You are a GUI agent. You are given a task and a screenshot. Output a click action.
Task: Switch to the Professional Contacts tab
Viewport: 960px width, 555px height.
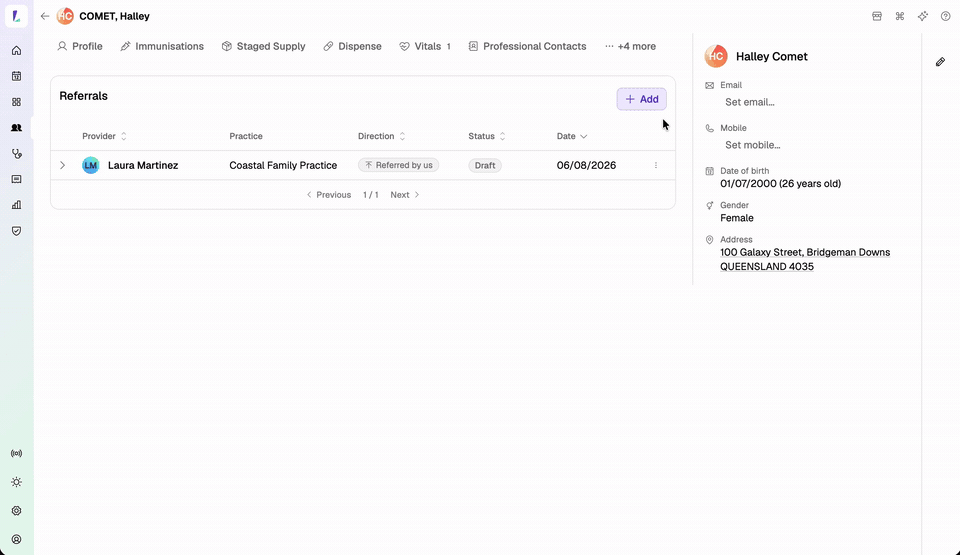(x=527, y=47)
